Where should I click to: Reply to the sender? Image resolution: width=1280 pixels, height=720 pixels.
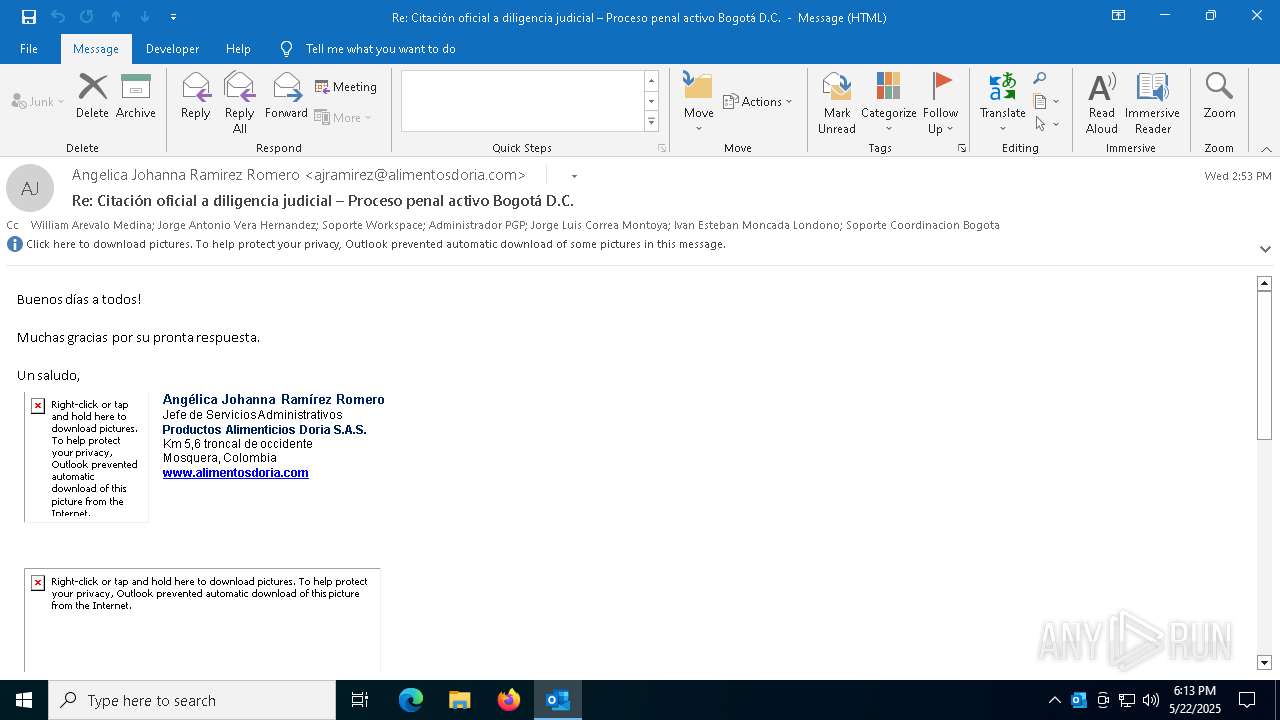tap(195, 96)
